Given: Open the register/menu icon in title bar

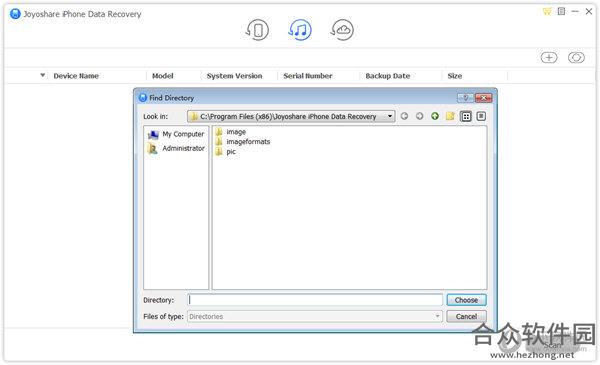Looking at the screenshot, I should (561, 11).
